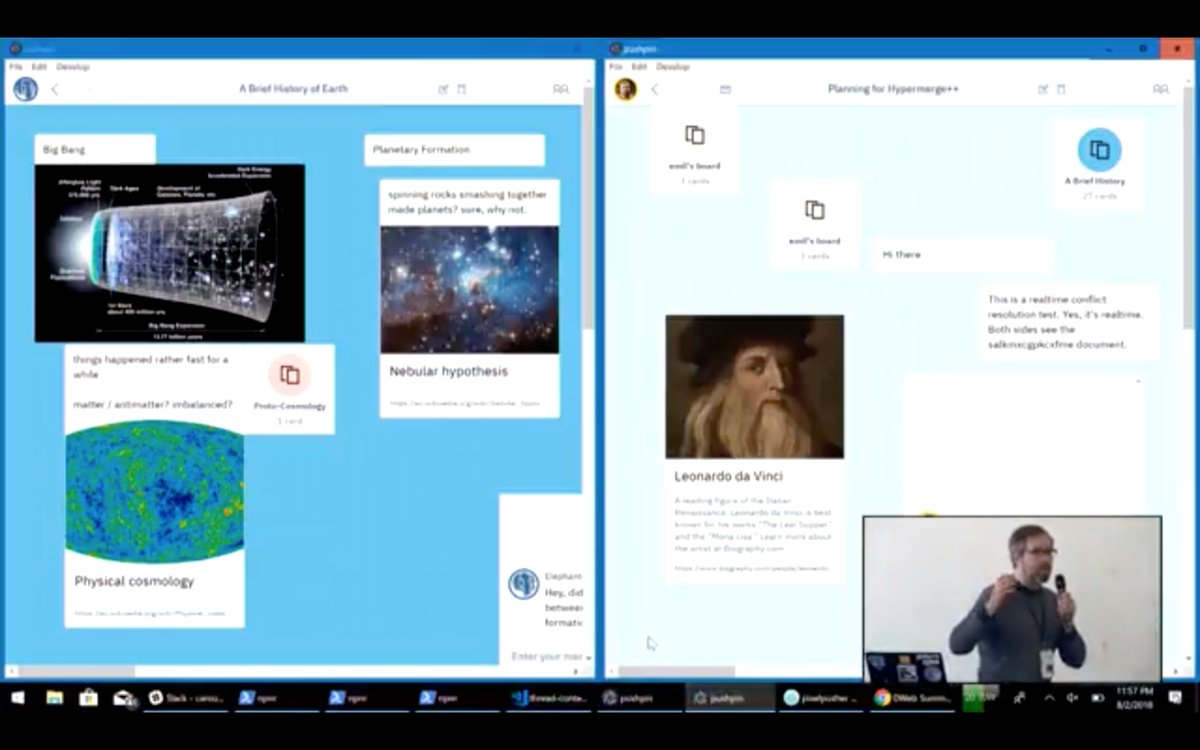Open biography.com URL on Leonardo card
1200x750 pixels.
(752, 567)
